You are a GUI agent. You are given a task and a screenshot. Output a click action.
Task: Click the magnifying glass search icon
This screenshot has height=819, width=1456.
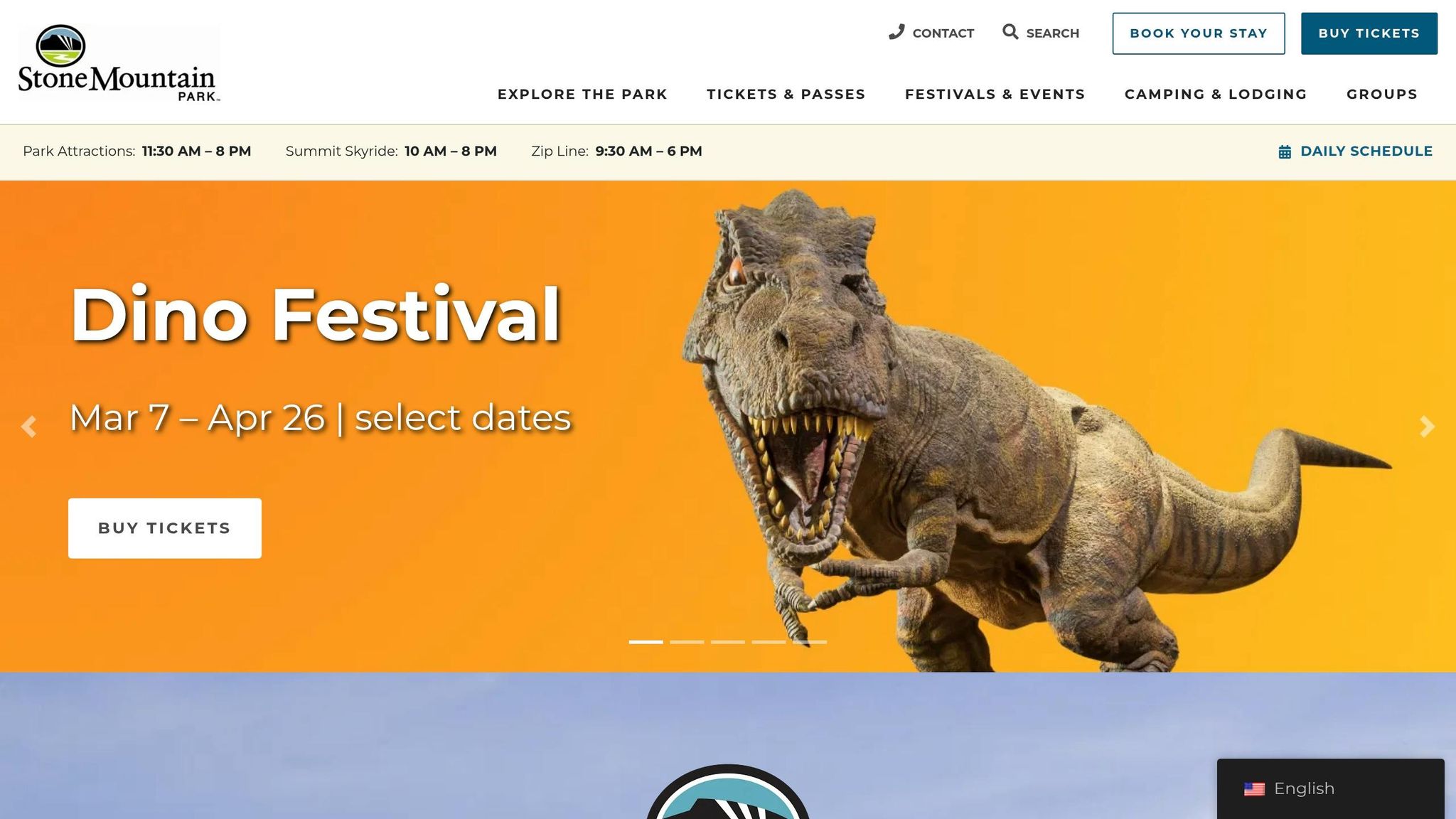tap(1010, 32)
